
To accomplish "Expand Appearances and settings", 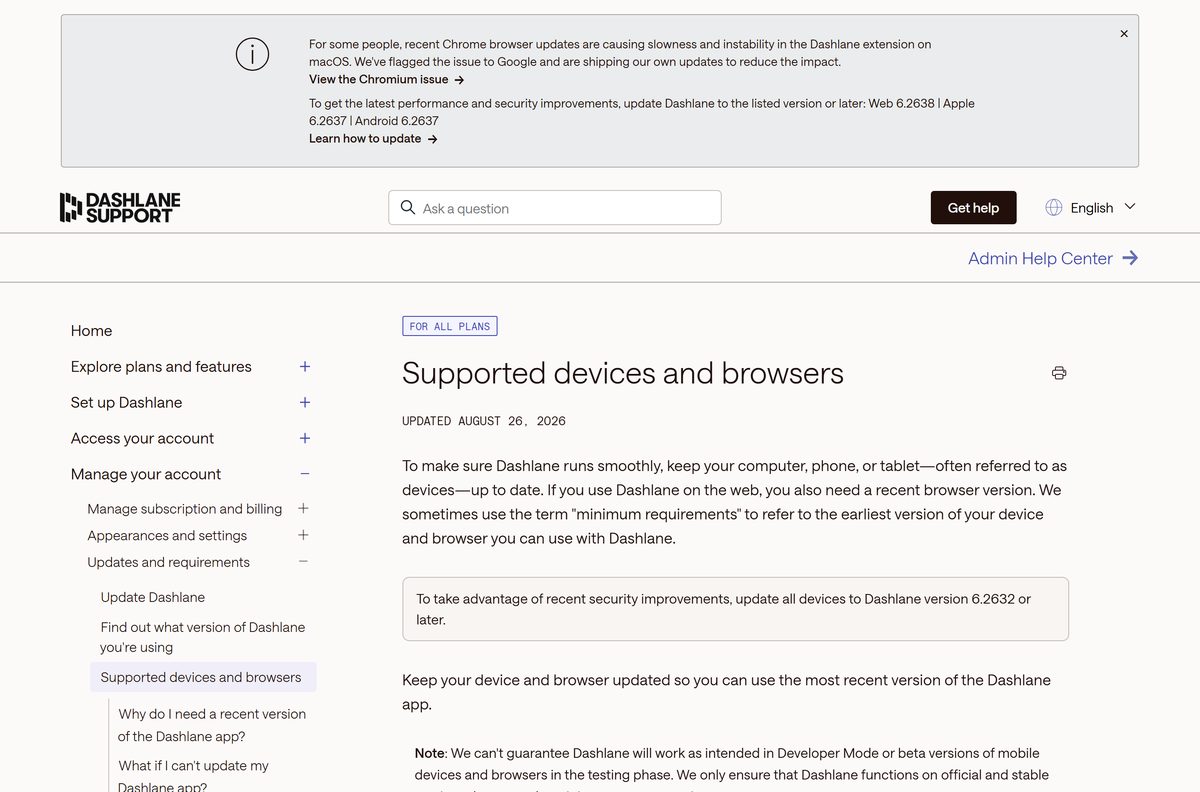I will pyautogui.click(x=303, y=535).
